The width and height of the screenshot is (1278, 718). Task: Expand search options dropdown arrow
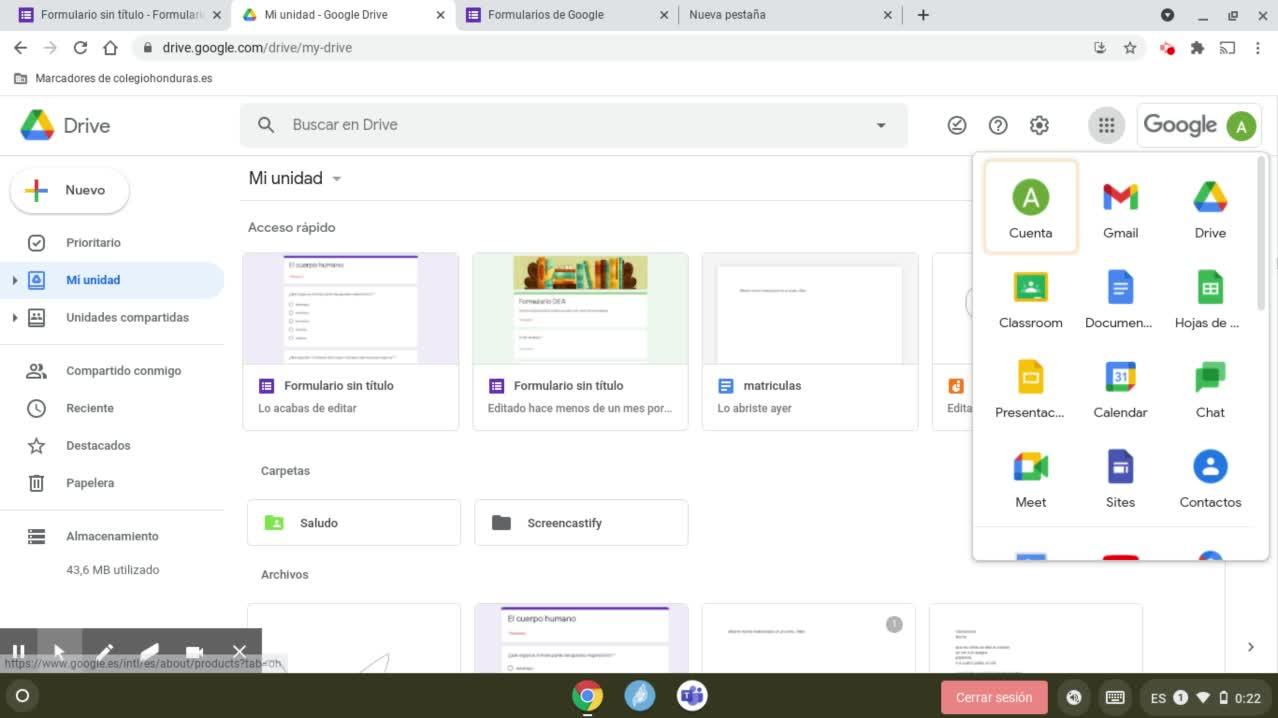pos(881,125)
